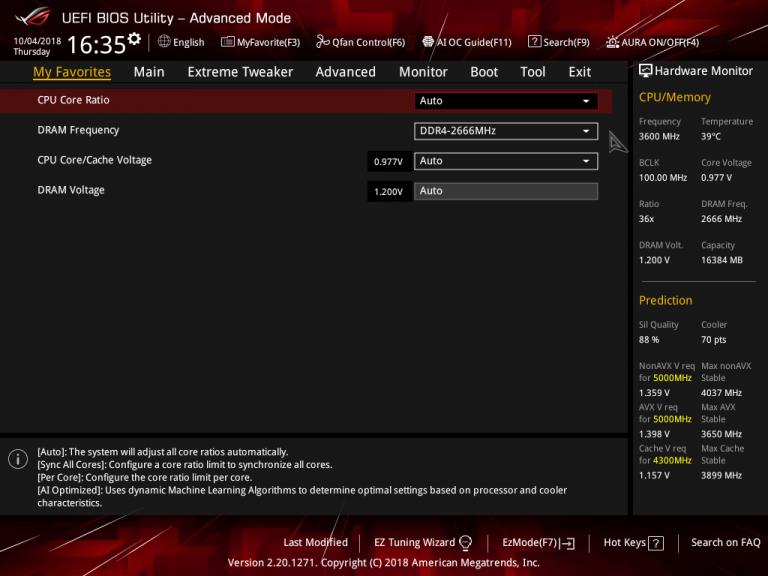Click the info icon beside help text
The image size is (768, 576).
click(x=18, y=459)
